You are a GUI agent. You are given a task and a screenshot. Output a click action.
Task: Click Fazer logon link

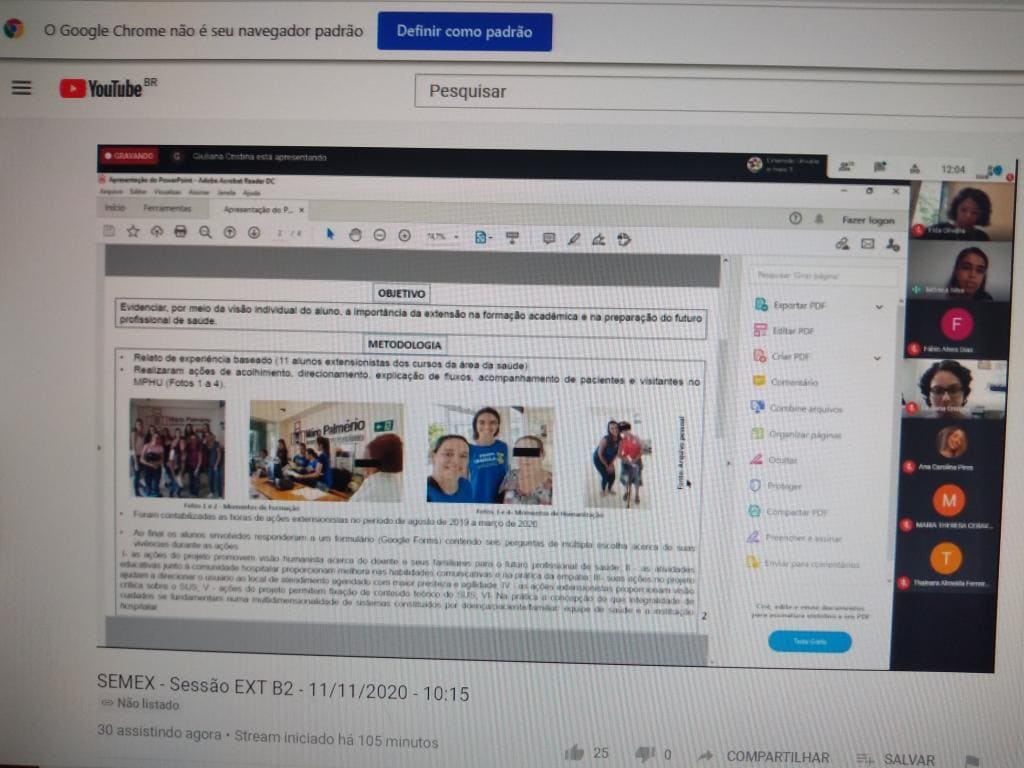pos(868,220)
